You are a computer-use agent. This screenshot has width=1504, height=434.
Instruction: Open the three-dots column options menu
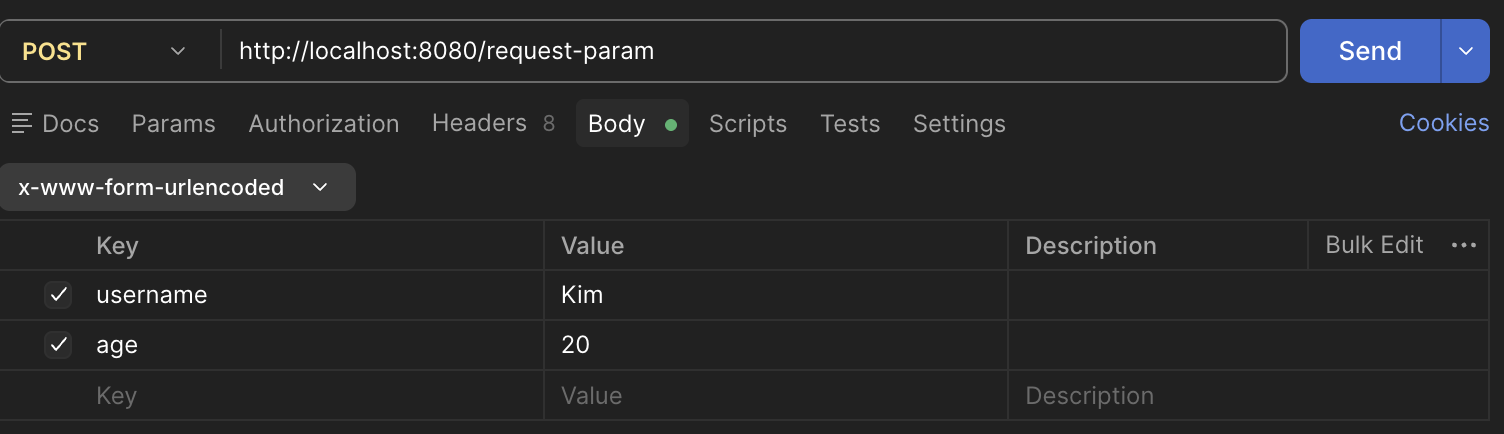click(1463, 246)
